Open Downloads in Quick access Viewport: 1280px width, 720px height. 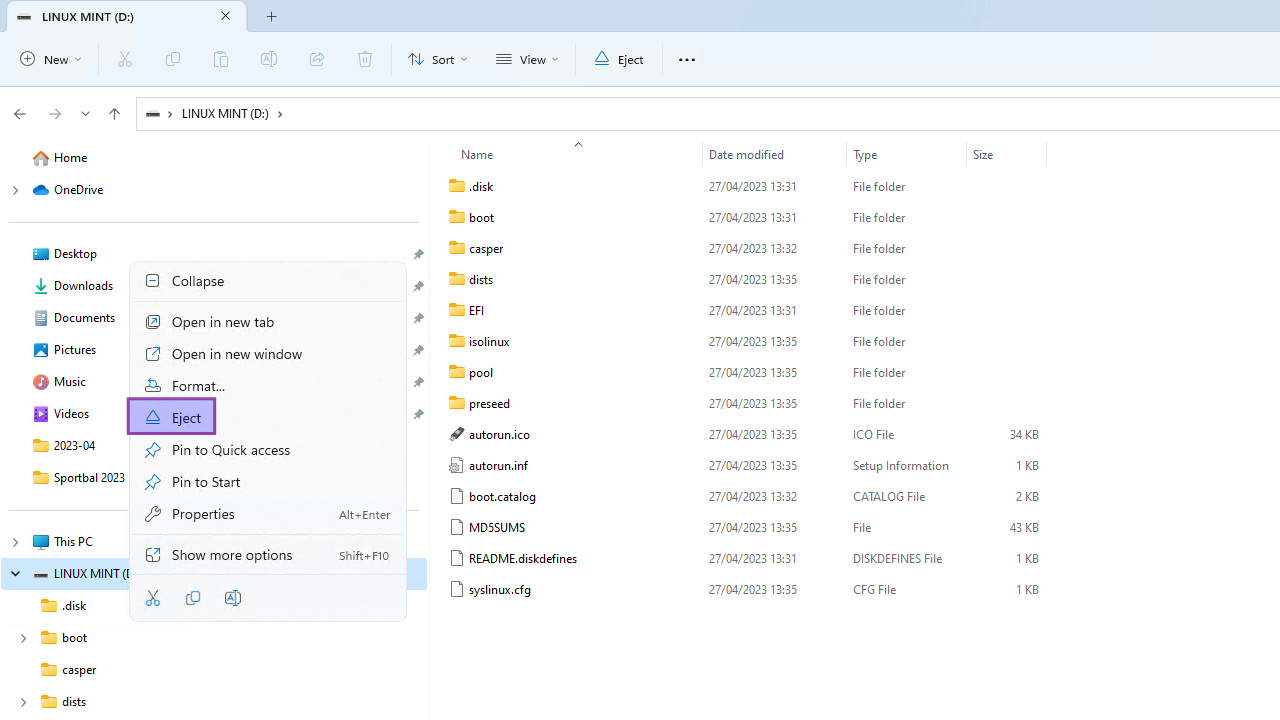pos(73,286)
